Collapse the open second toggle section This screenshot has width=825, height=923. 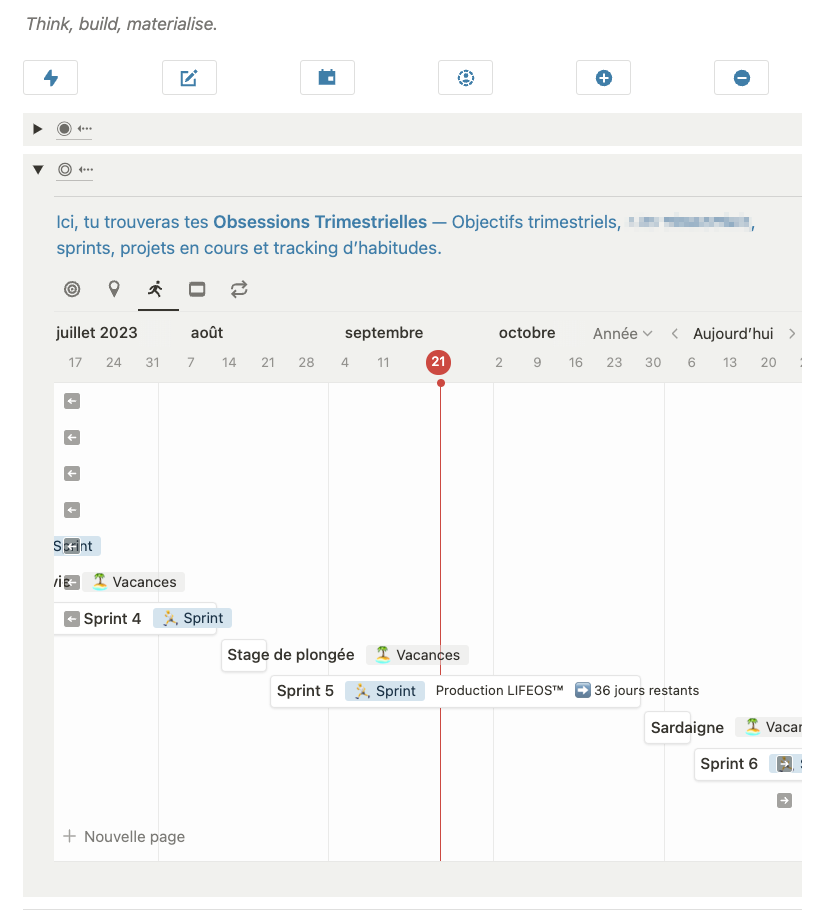38,170
